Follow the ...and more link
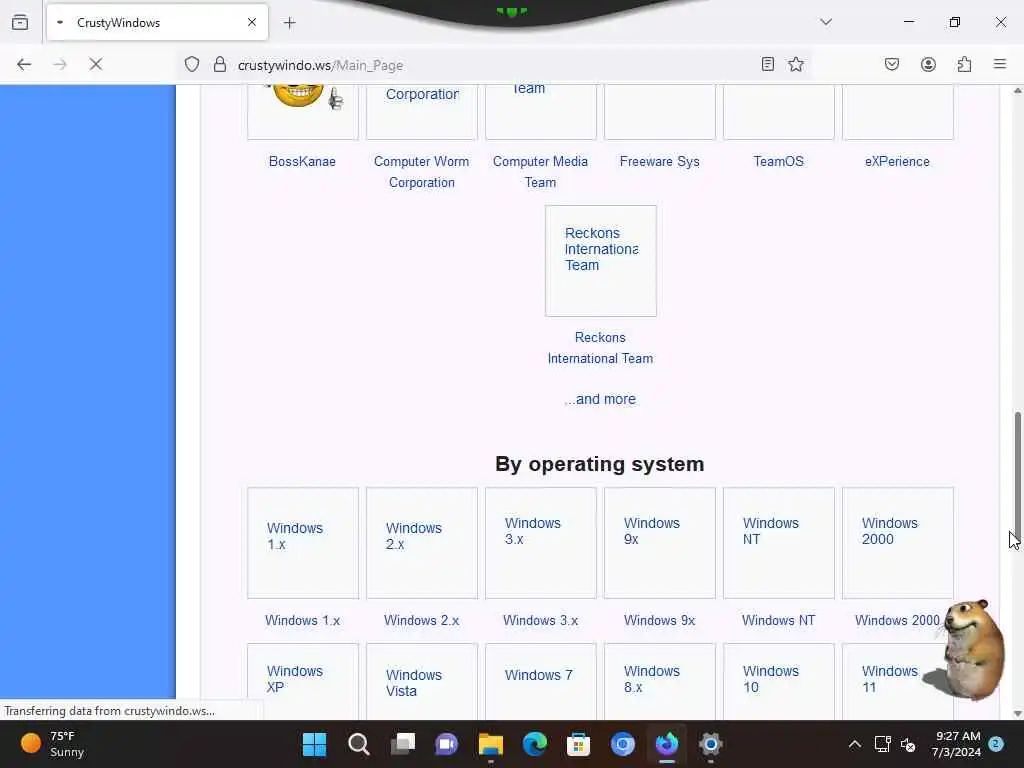The height and width of the screenshot is (768, 1024). point(600,399)
